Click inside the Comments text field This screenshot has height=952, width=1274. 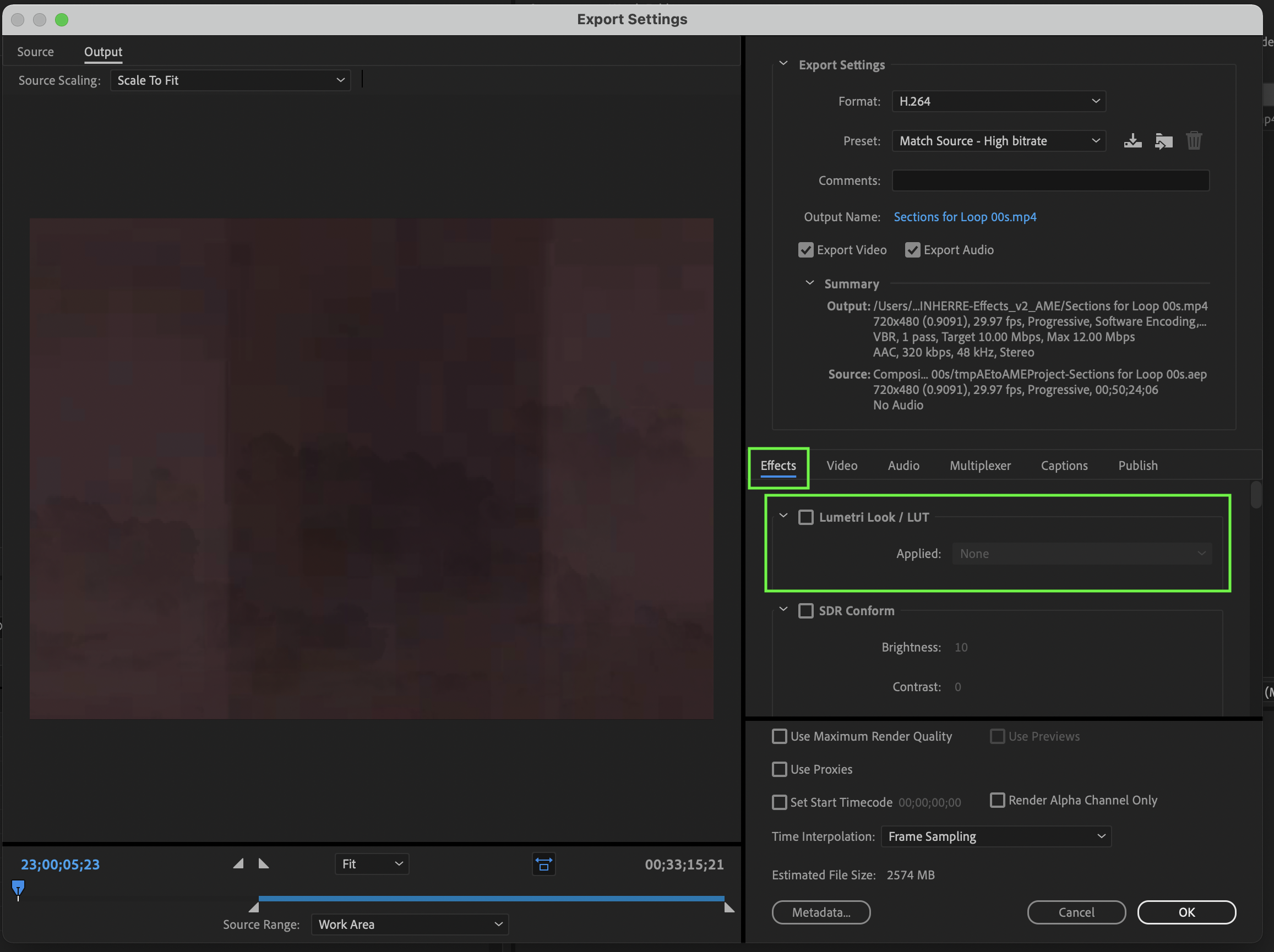(x=1050, y=180)
